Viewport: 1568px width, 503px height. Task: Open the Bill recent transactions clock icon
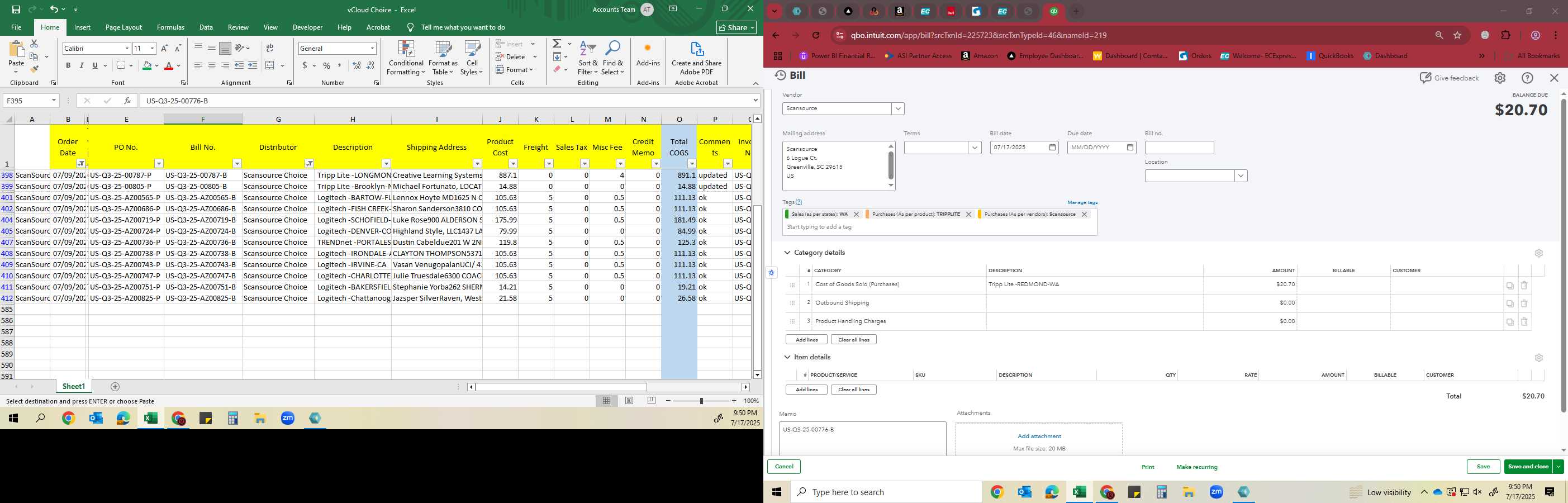coord(780,75)
